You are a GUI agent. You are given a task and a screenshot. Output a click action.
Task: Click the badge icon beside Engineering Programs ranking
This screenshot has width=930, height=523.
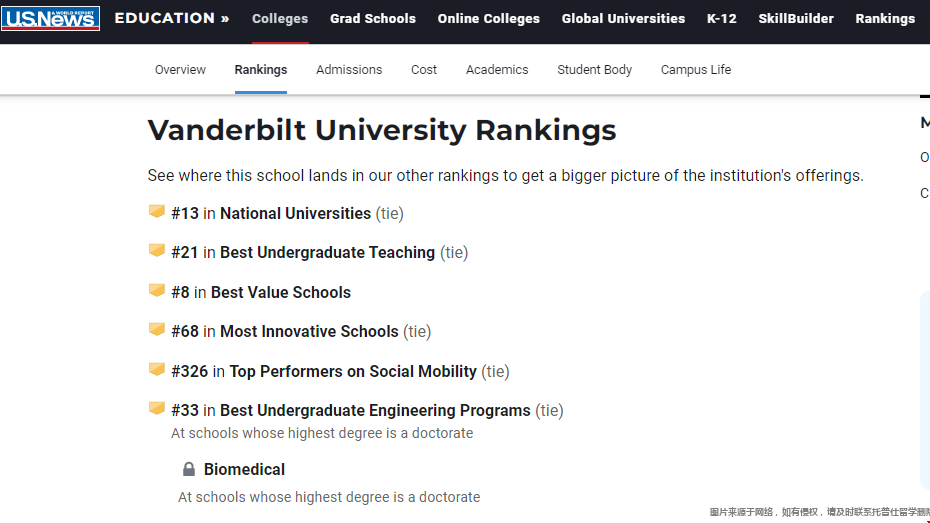[x=157, y=409]
